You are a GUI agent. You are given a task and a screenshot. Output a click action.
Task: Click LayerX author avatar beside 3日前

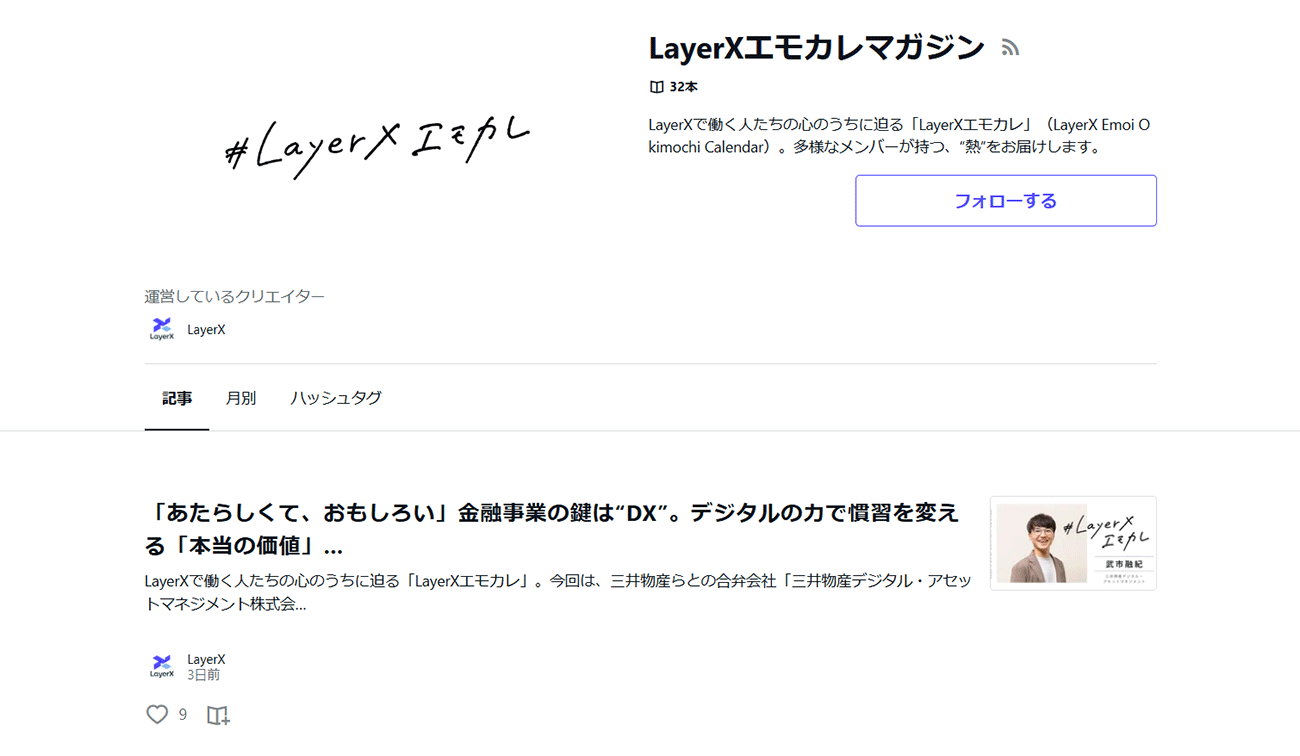162,666
